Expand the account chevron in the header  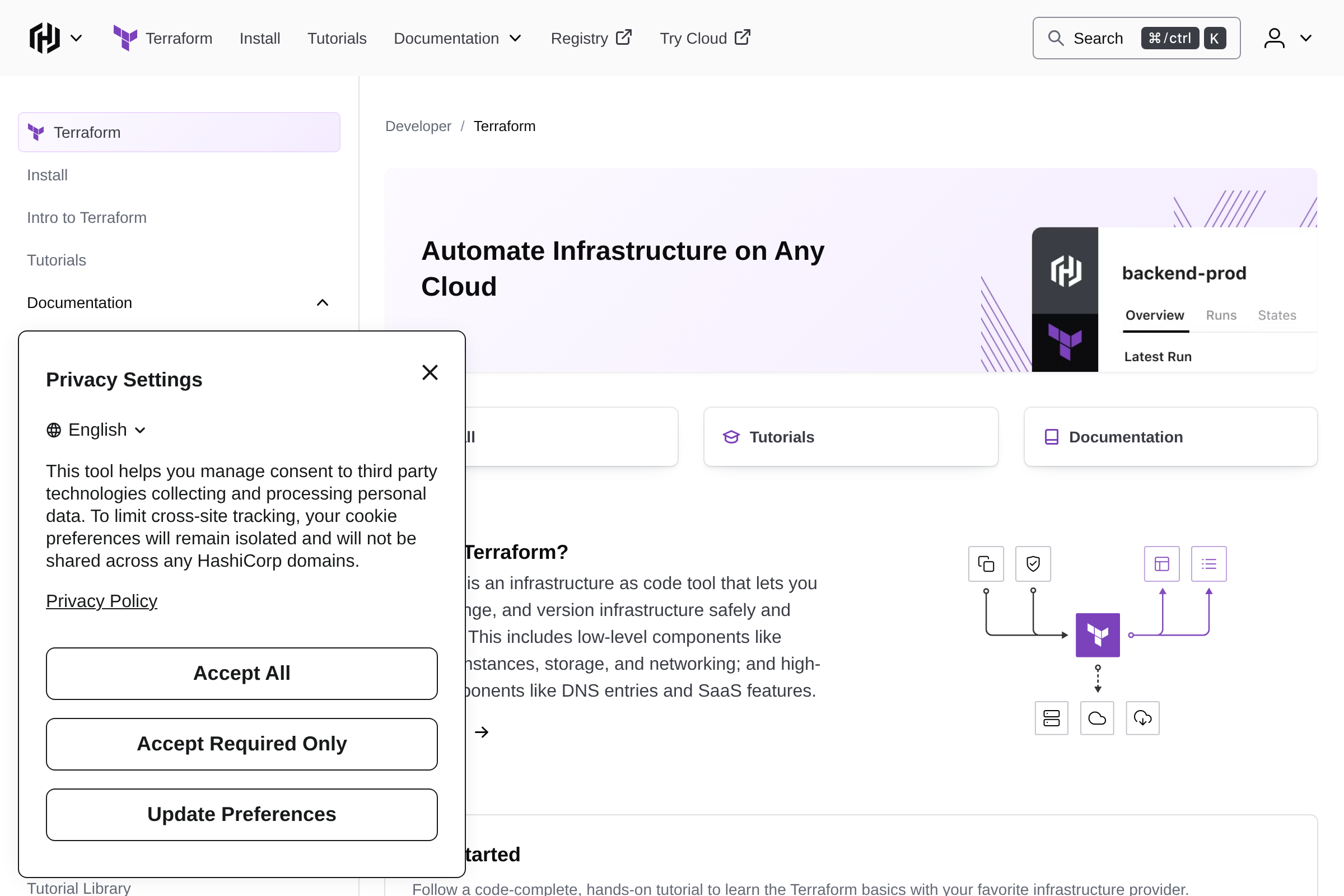click(x=1307, y=38)
